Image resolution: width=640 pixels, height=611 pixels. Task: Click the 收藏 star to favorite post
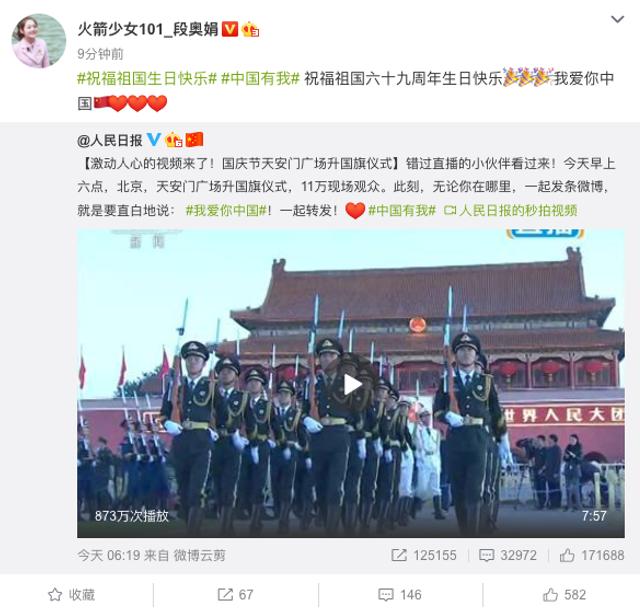[71, 595]
